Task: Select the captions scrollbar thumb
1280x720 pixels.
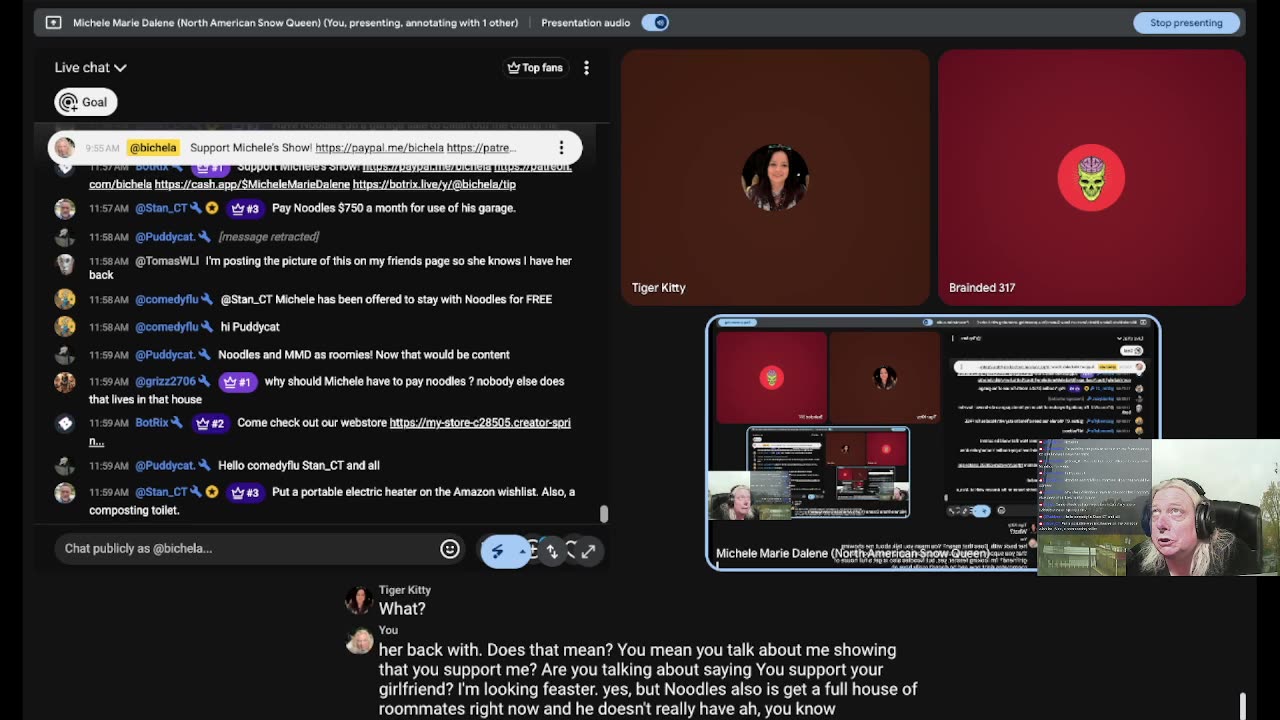Action: click(x=1243, y=706)
